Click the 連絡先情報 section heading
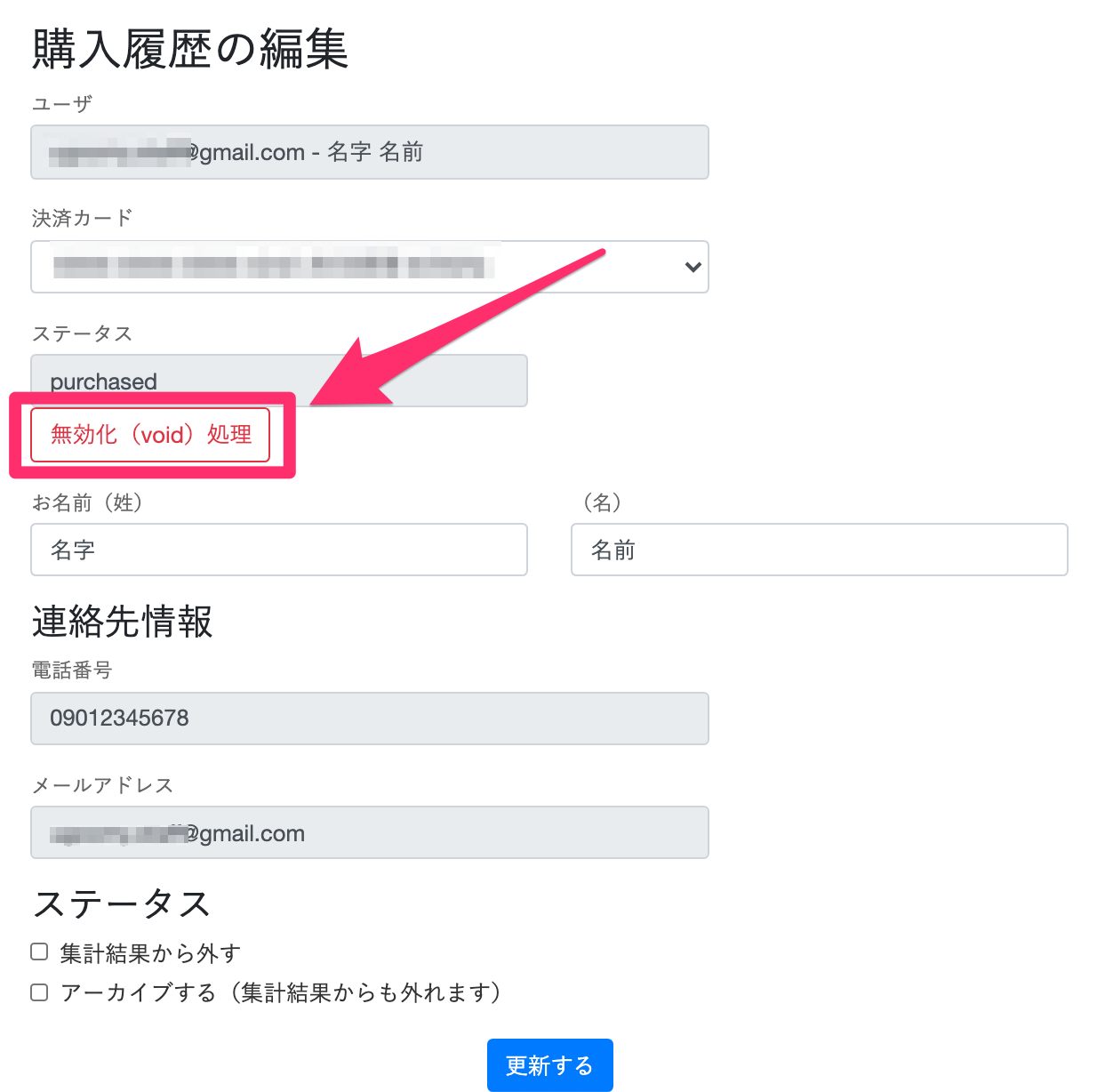 tap(123, 622)
